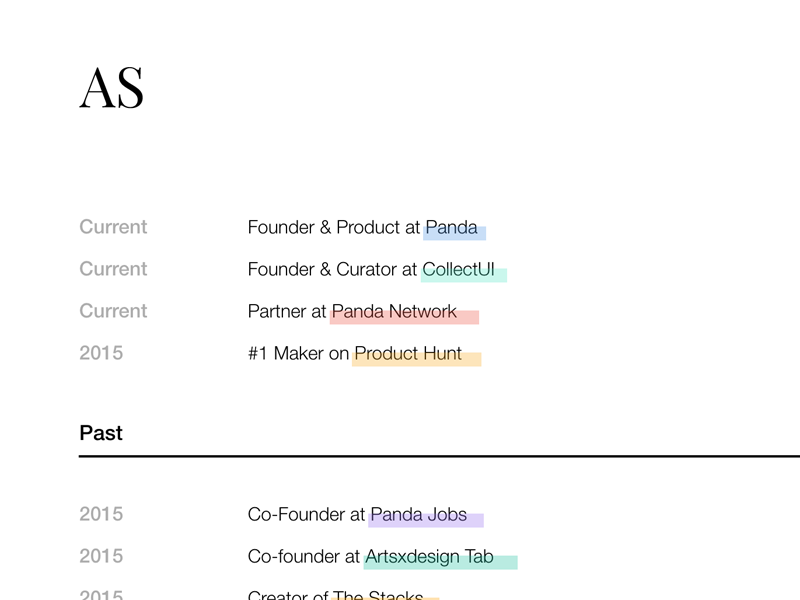Open the CollectUI link
This screenshot has height=600, width=800.
460,270
